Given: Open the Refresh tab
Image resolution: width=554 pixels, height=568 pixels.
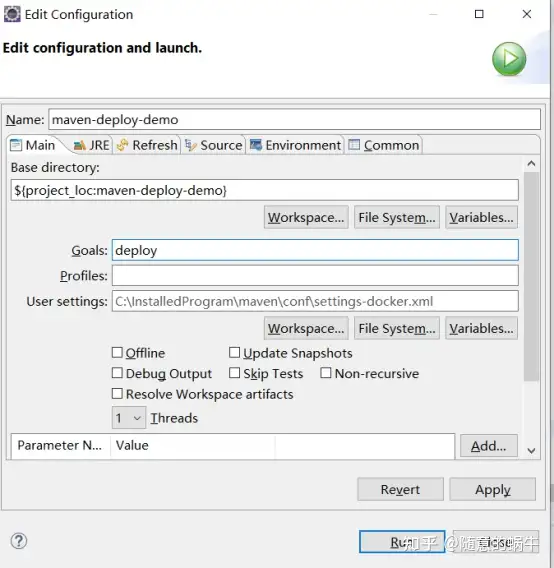Looking at the screenshot, I should [147, 145].
